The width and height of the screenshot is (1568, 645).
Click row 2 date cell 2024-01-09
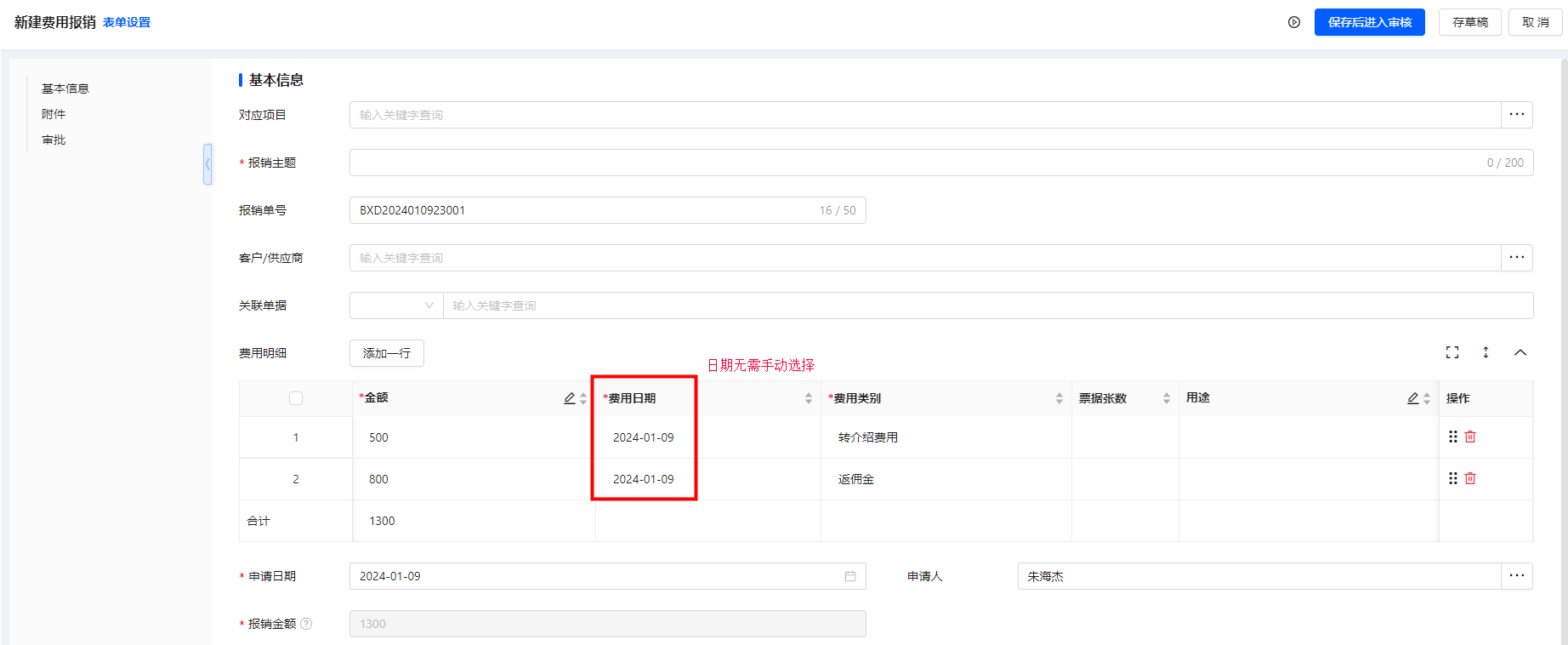(708, 479)
